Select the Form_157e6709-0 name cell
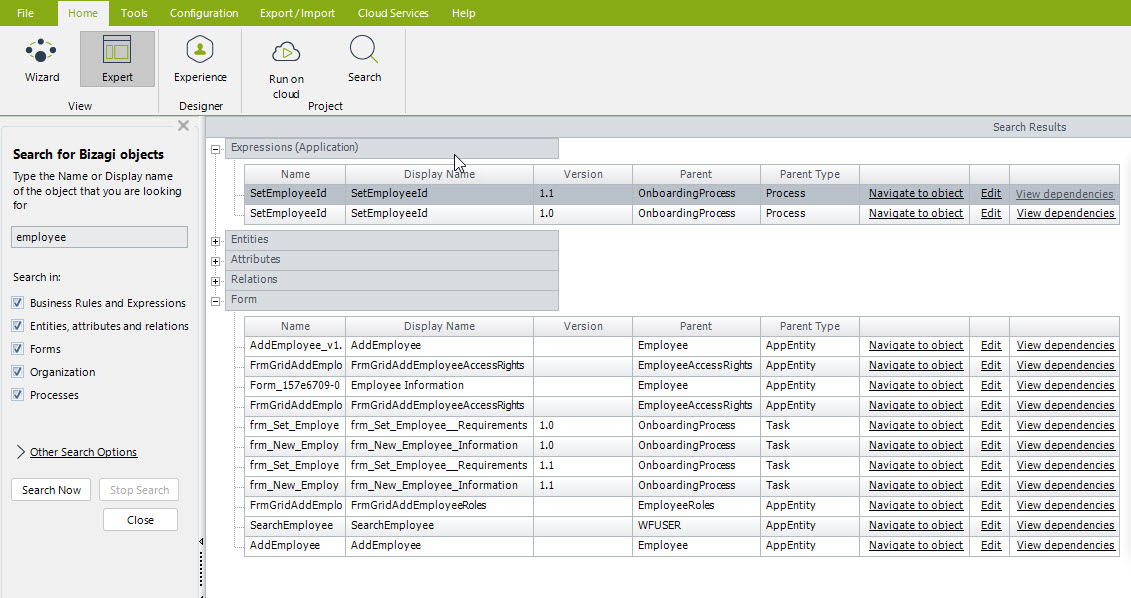The image size is (1131, 598). pyautogui.click(x=295, y=385)
